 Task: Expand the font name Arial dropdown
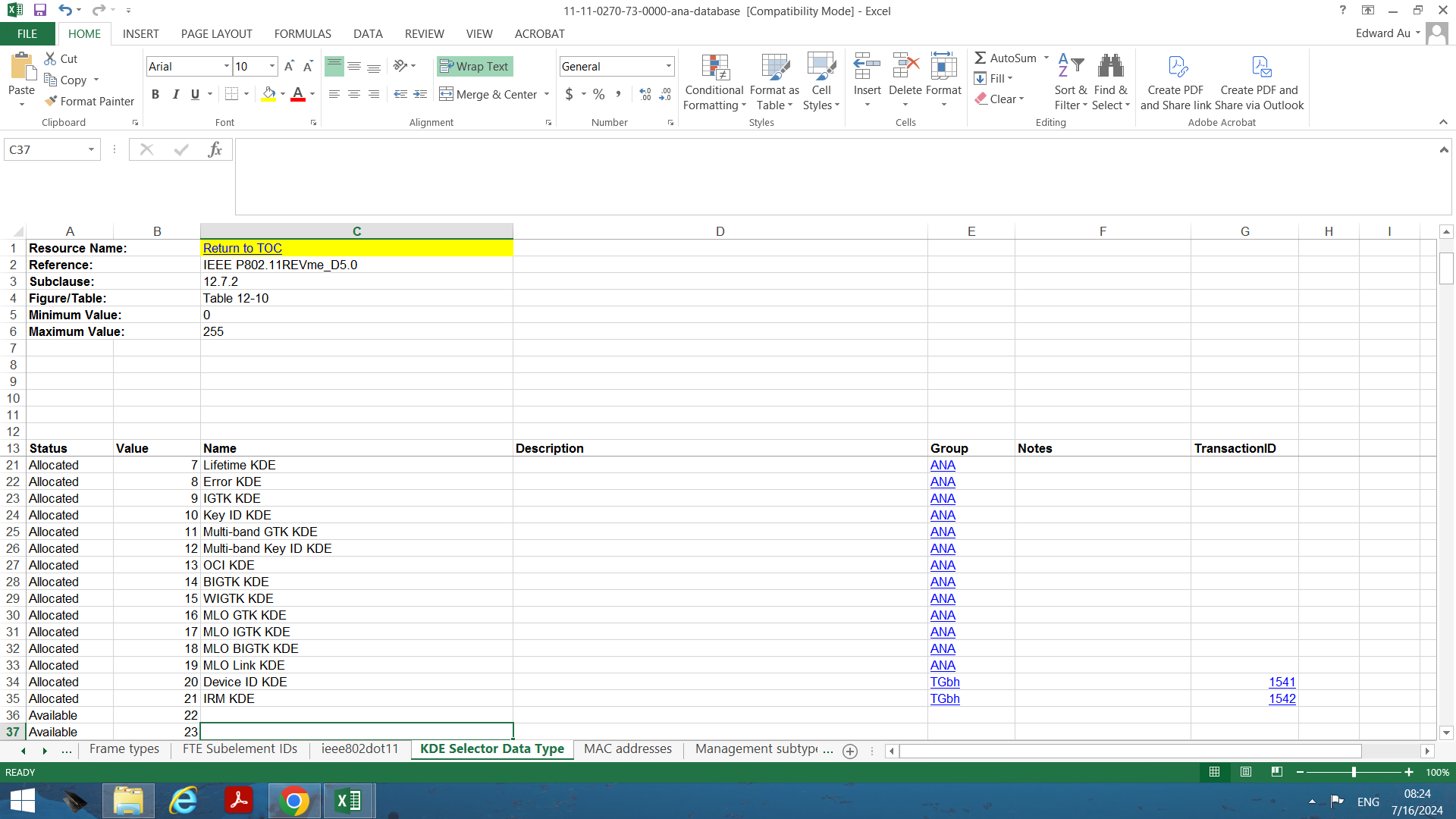tap(226, 67)
